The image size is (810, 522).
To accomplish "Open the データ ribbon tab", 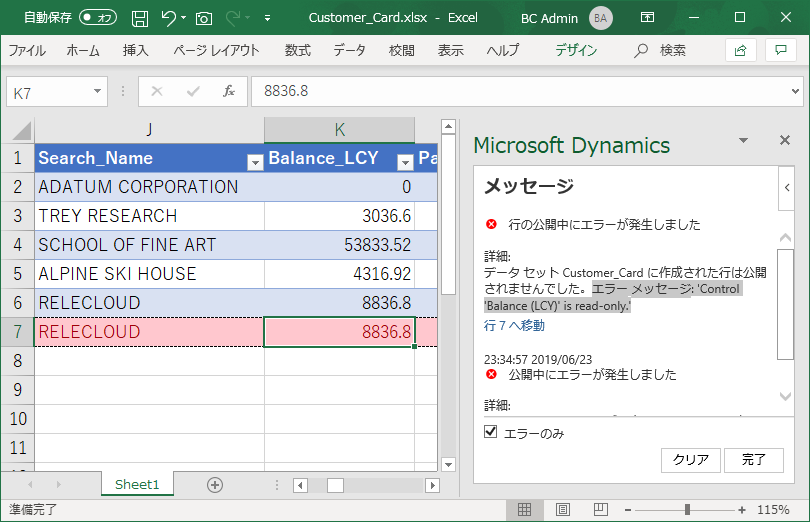I will [349, 50].
